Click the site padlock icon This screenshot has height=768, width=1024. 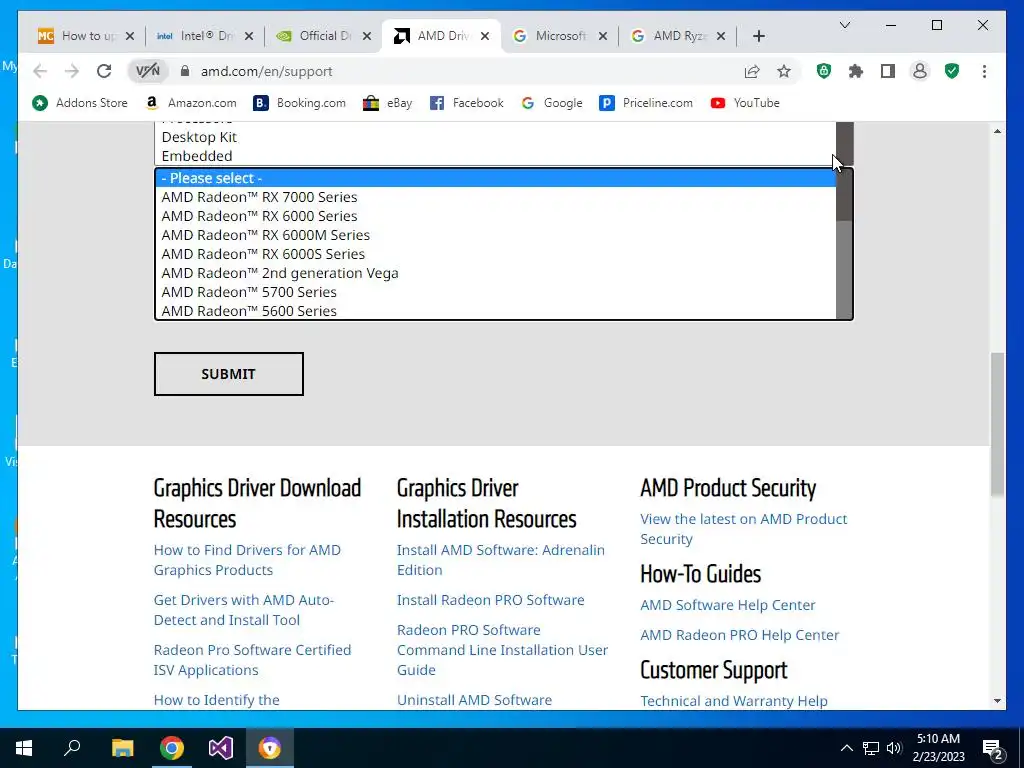click(185, 71)
